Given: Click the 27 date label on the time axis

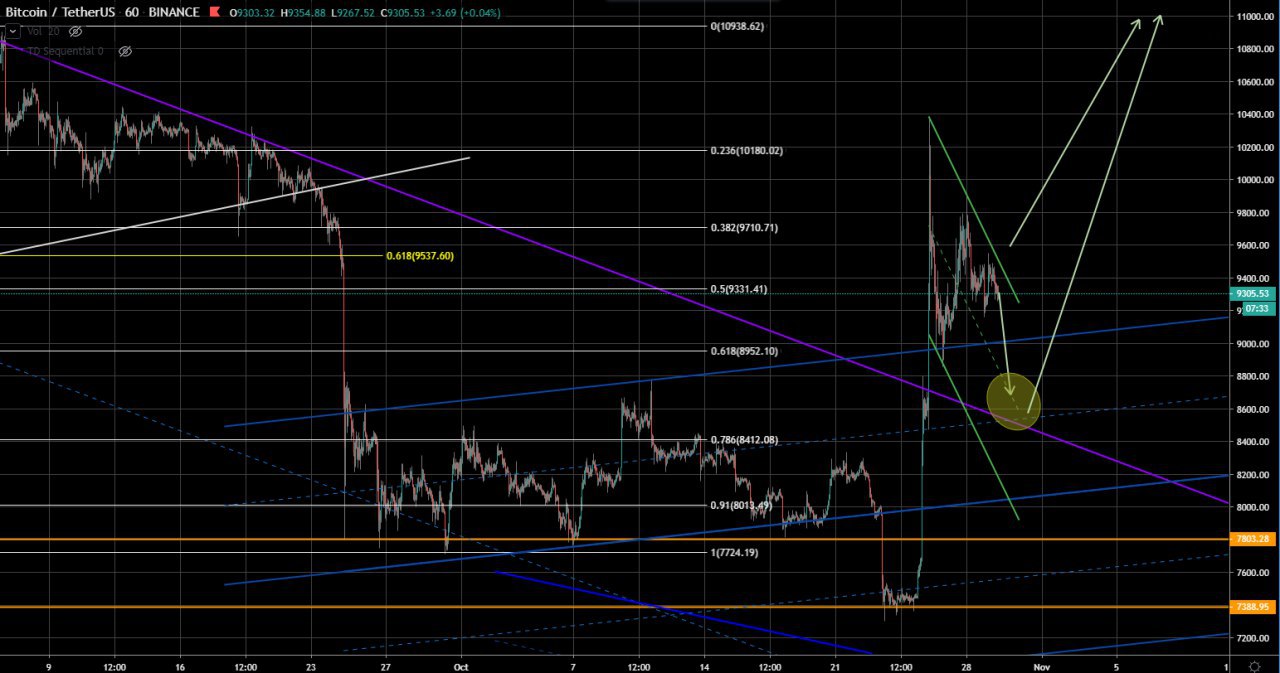Looking at the screenshot, I should (x=386, y=665).
